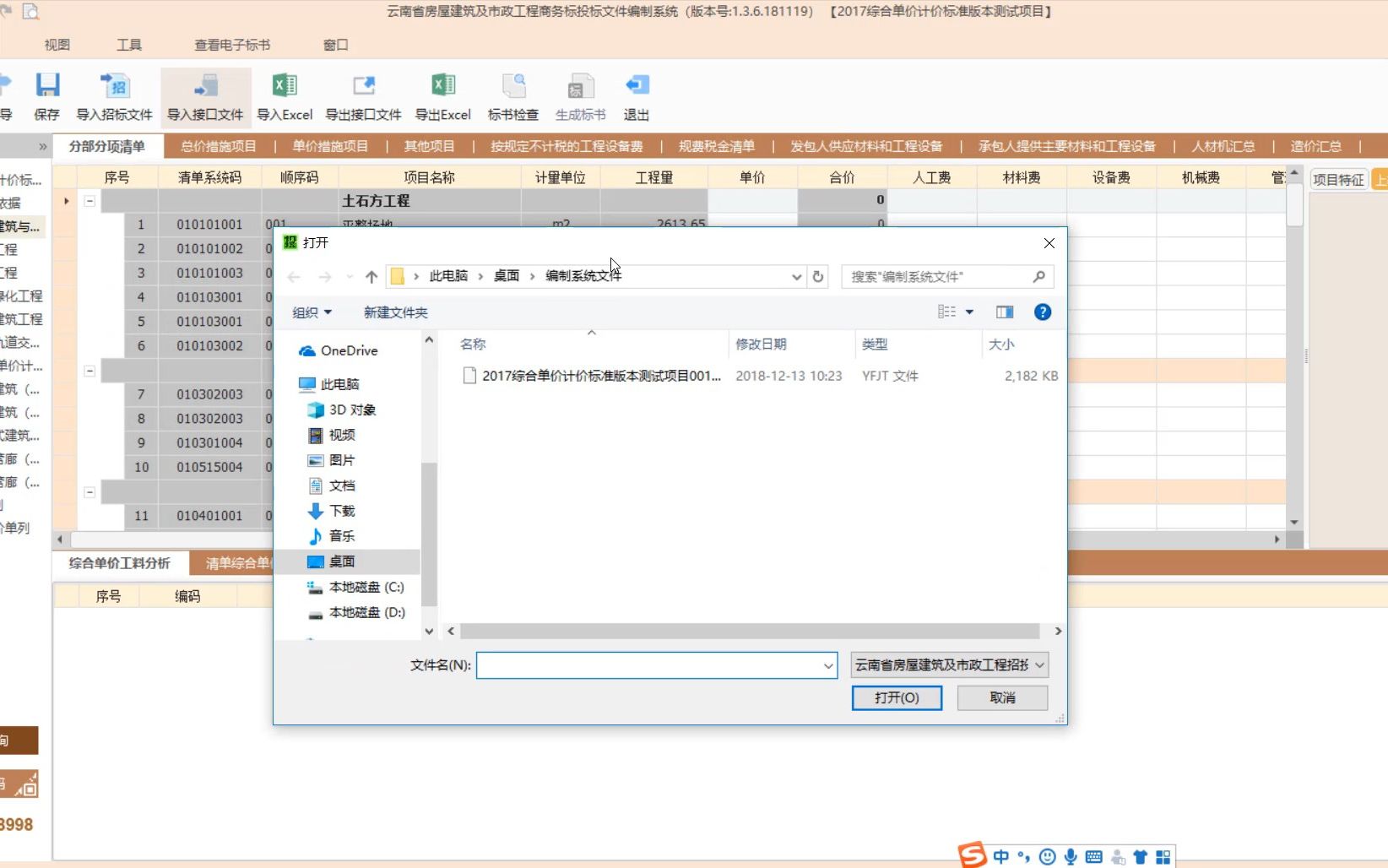Viewport: 1388px width, 868px height.
Task: Open recent locations dropdown arrow
Action: [x=350, y=277]
